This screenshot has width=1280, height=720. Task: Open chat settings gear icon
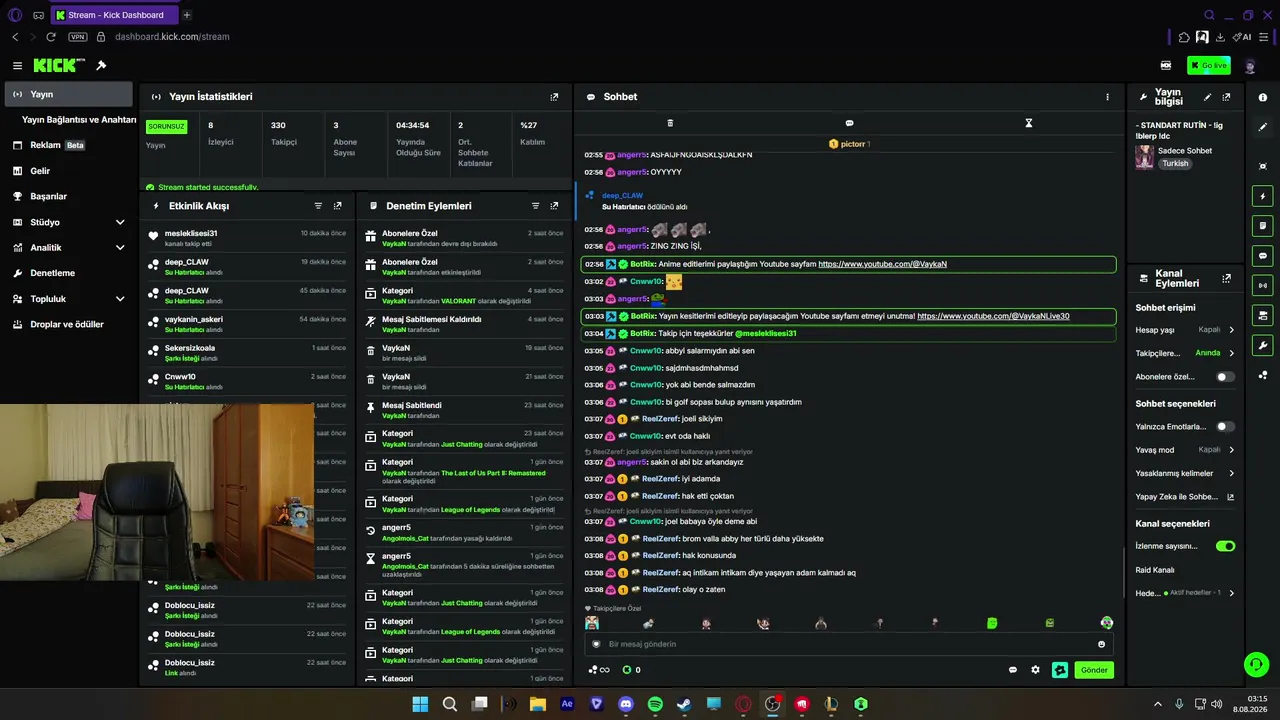(1035, 670)
